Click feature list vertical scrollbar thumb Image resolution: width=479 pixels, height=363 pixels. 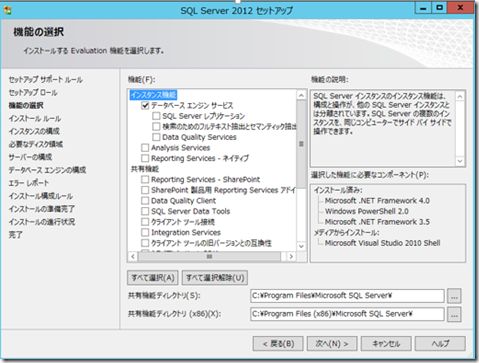(x=301, y=144)
